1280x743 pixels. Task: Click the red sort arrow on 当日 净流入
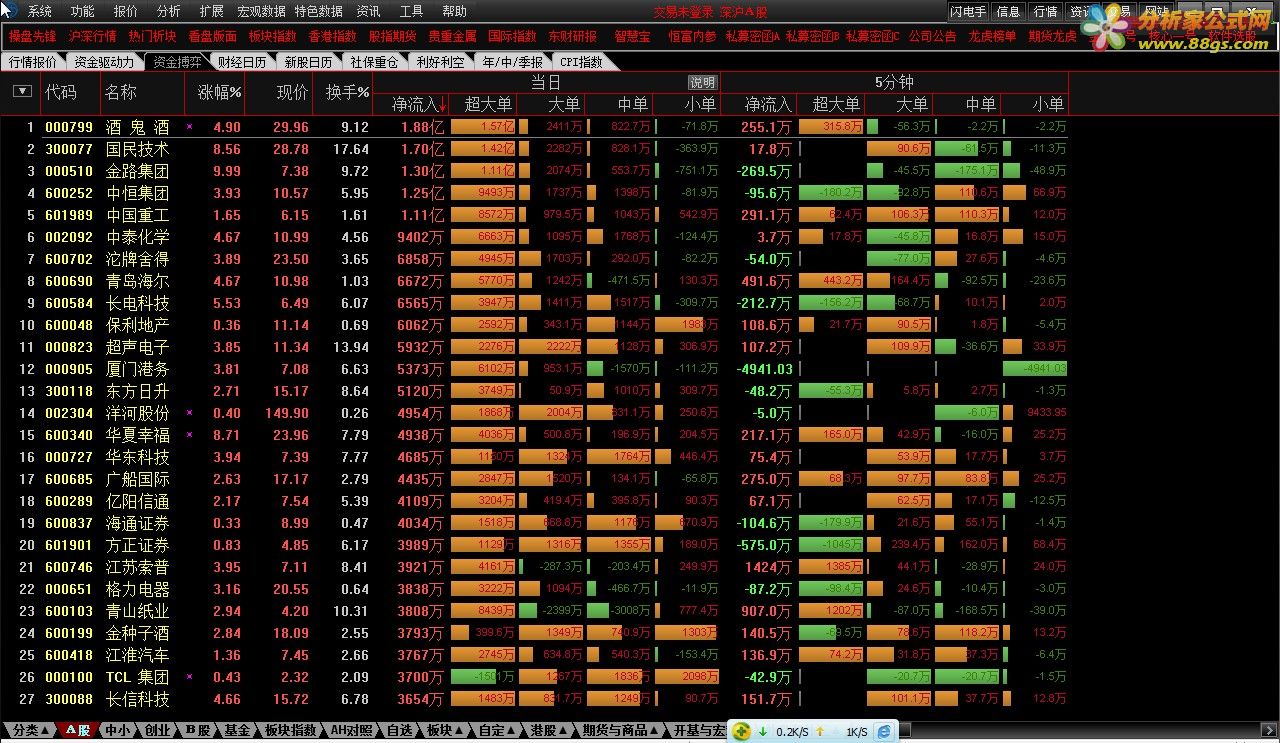(442, 103)
